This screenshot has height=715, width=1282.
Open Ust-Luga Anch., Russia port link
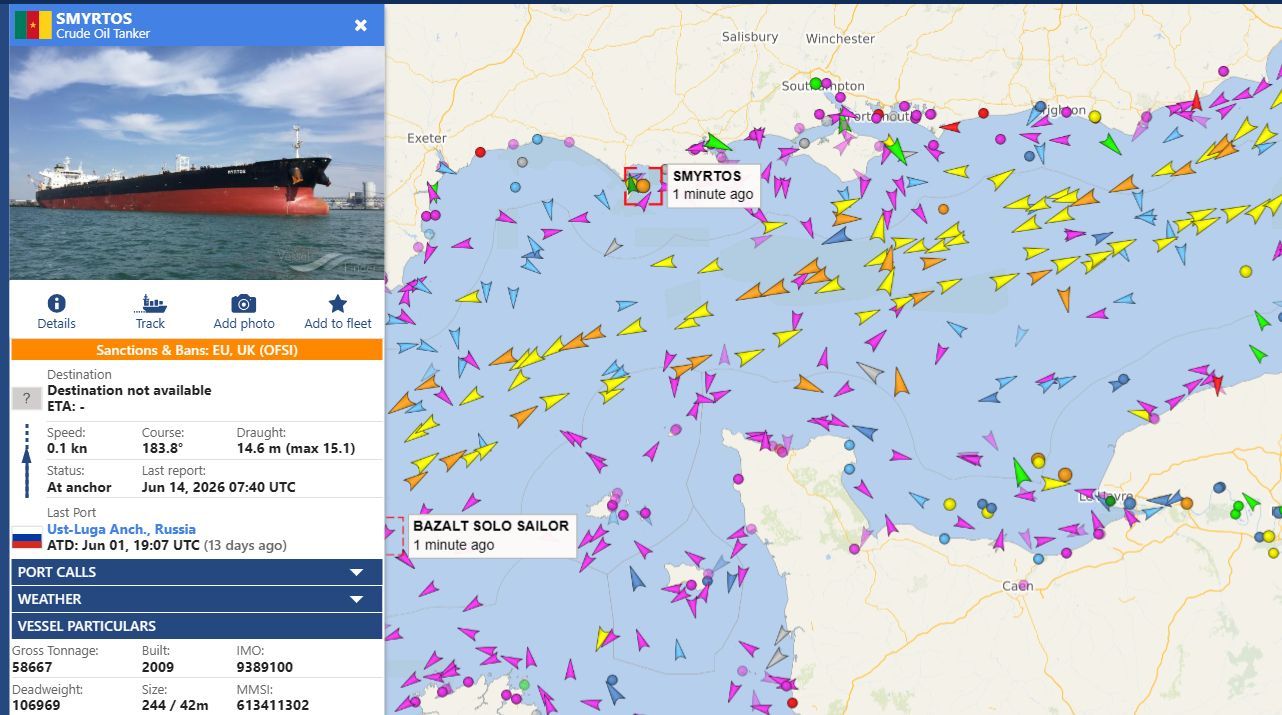121,529
